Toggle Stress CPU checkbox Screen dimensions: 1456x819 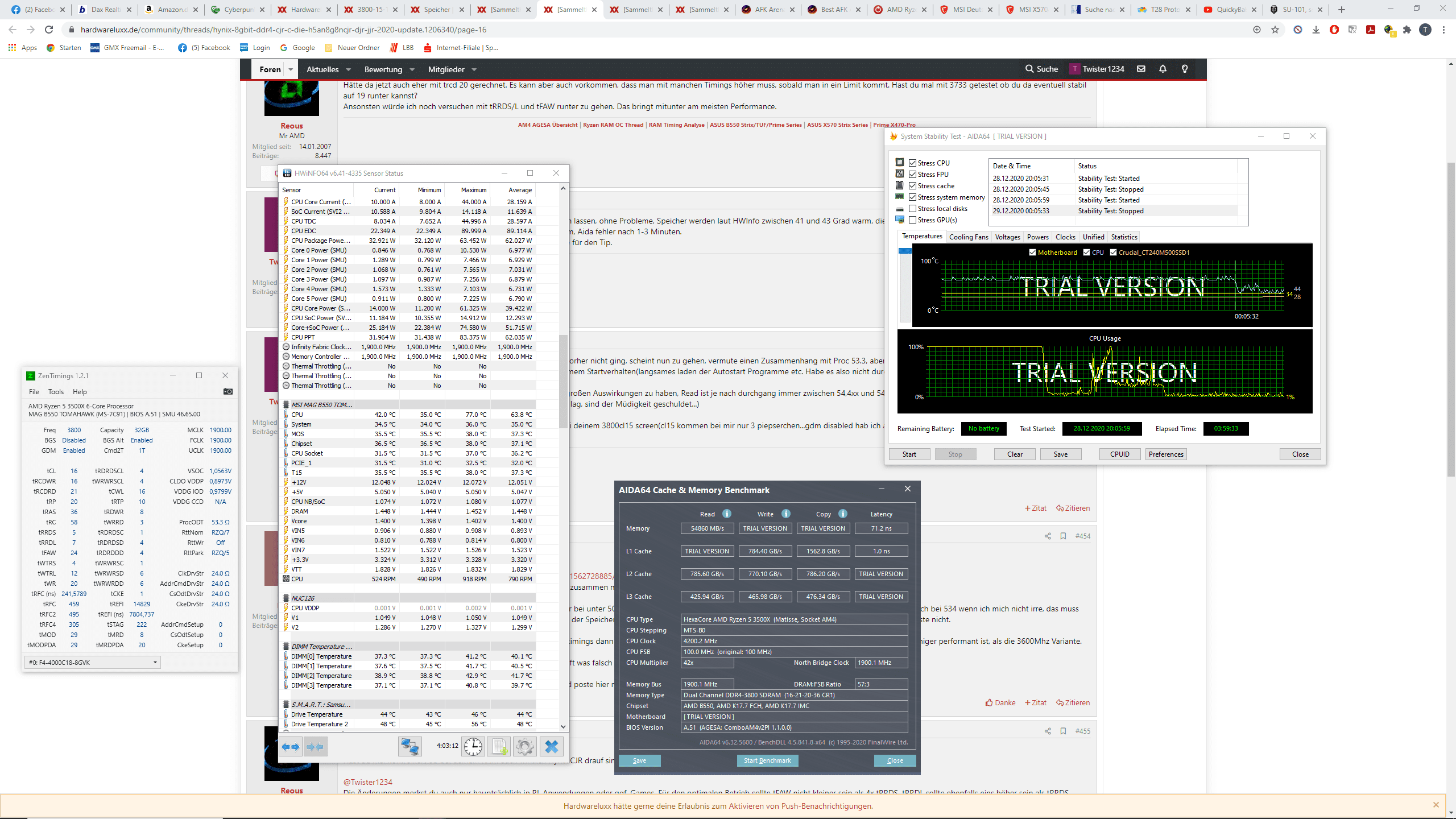[913, 163]
